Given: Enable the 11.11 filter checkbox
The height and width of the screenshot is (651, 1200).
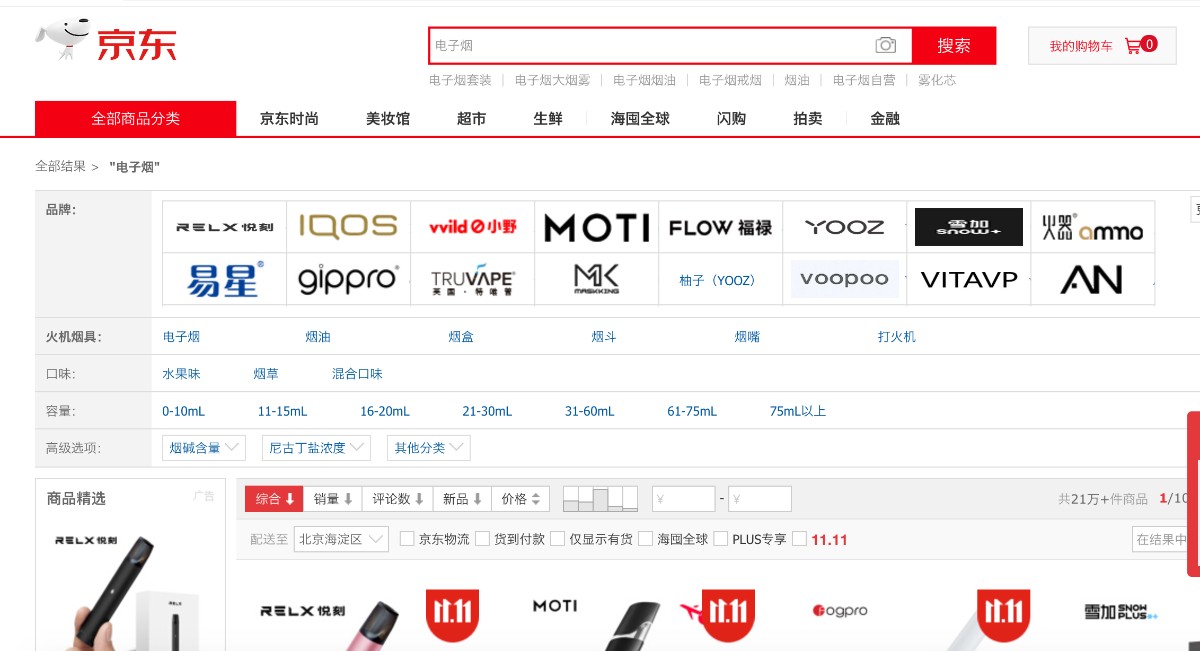Looking at the screenshot, I should click(799, 539).
